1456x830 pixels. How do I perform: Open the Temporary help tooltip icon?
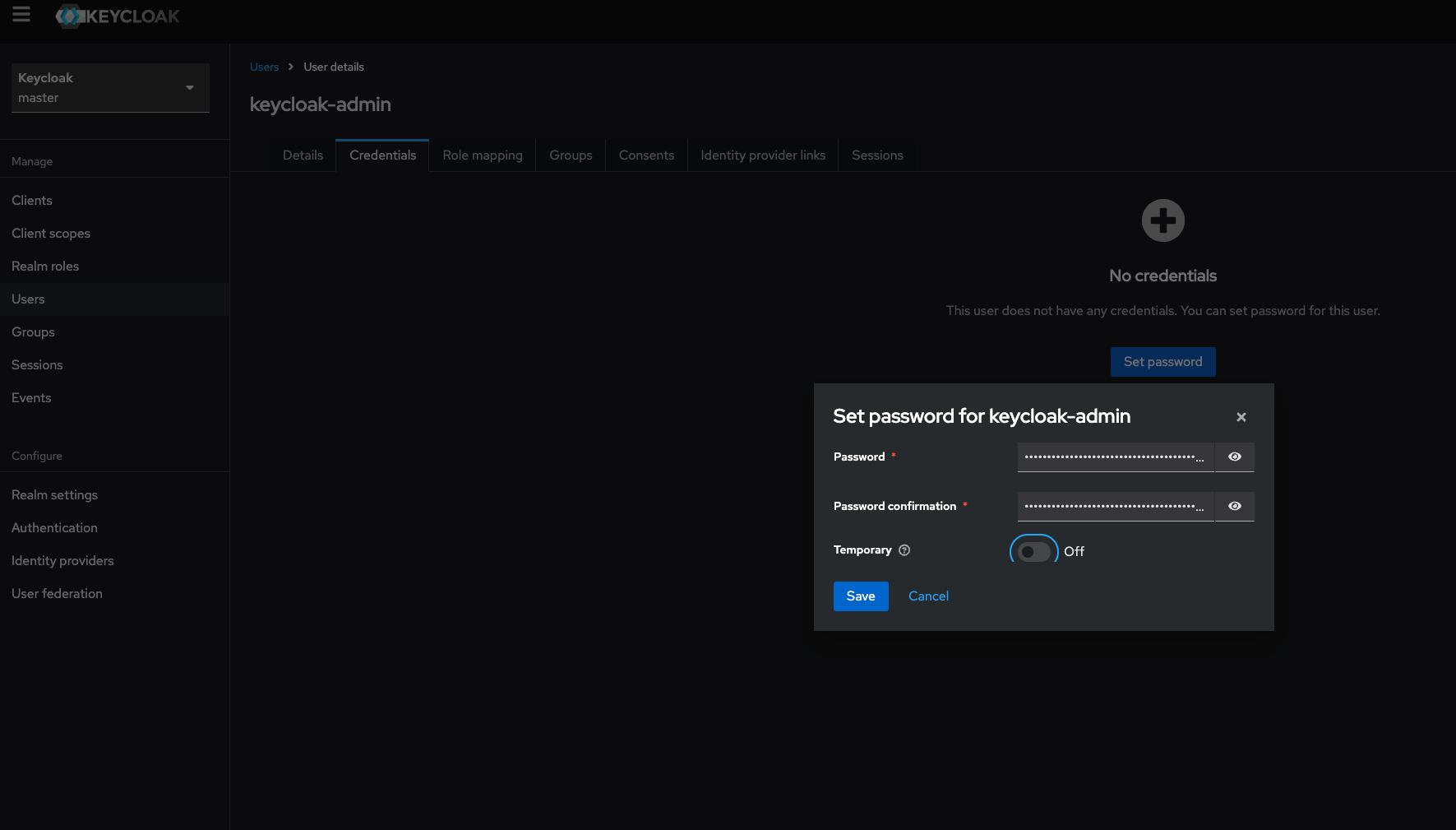coord(904,550)
